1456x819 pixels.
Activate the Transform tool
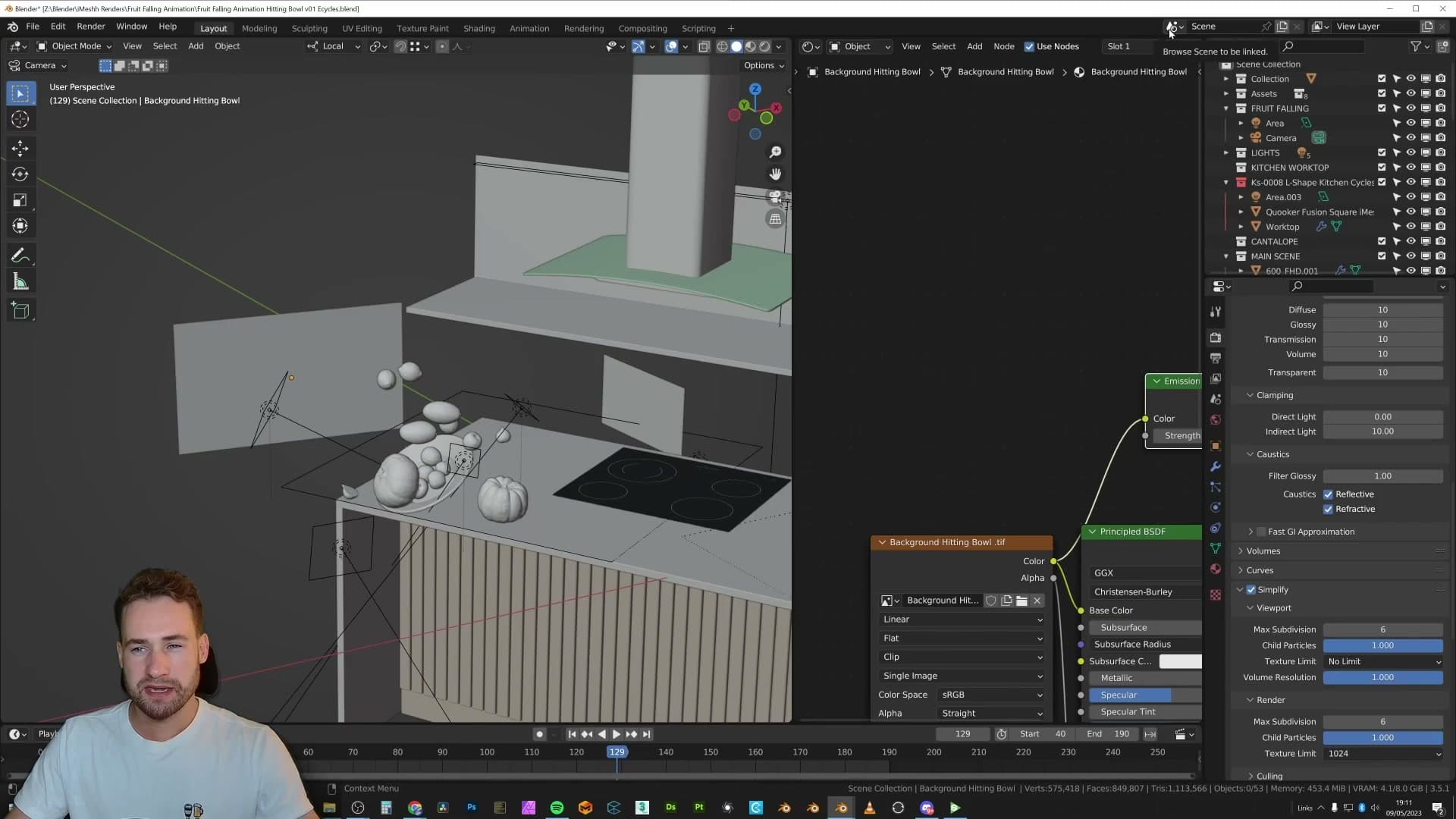click(x=20, y=226)
